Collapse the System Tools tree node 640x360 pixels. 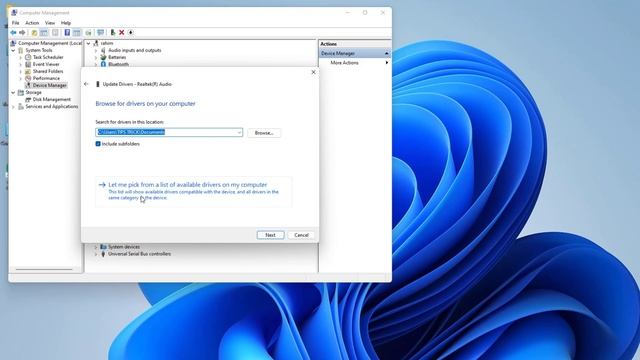(x=13, y=50)
